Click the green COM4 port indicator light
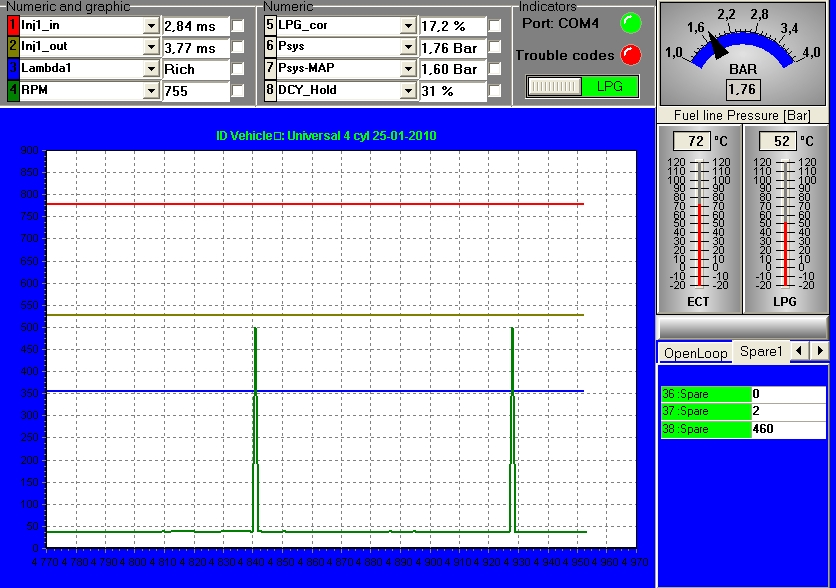 [x=629, y=23]
